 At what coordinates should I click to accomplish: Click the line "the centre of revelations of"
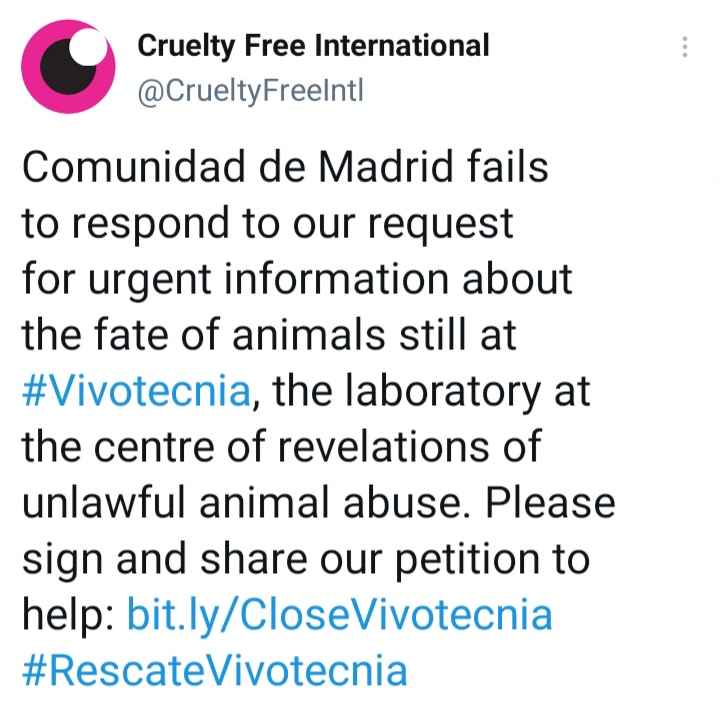(x=281, y=447)
